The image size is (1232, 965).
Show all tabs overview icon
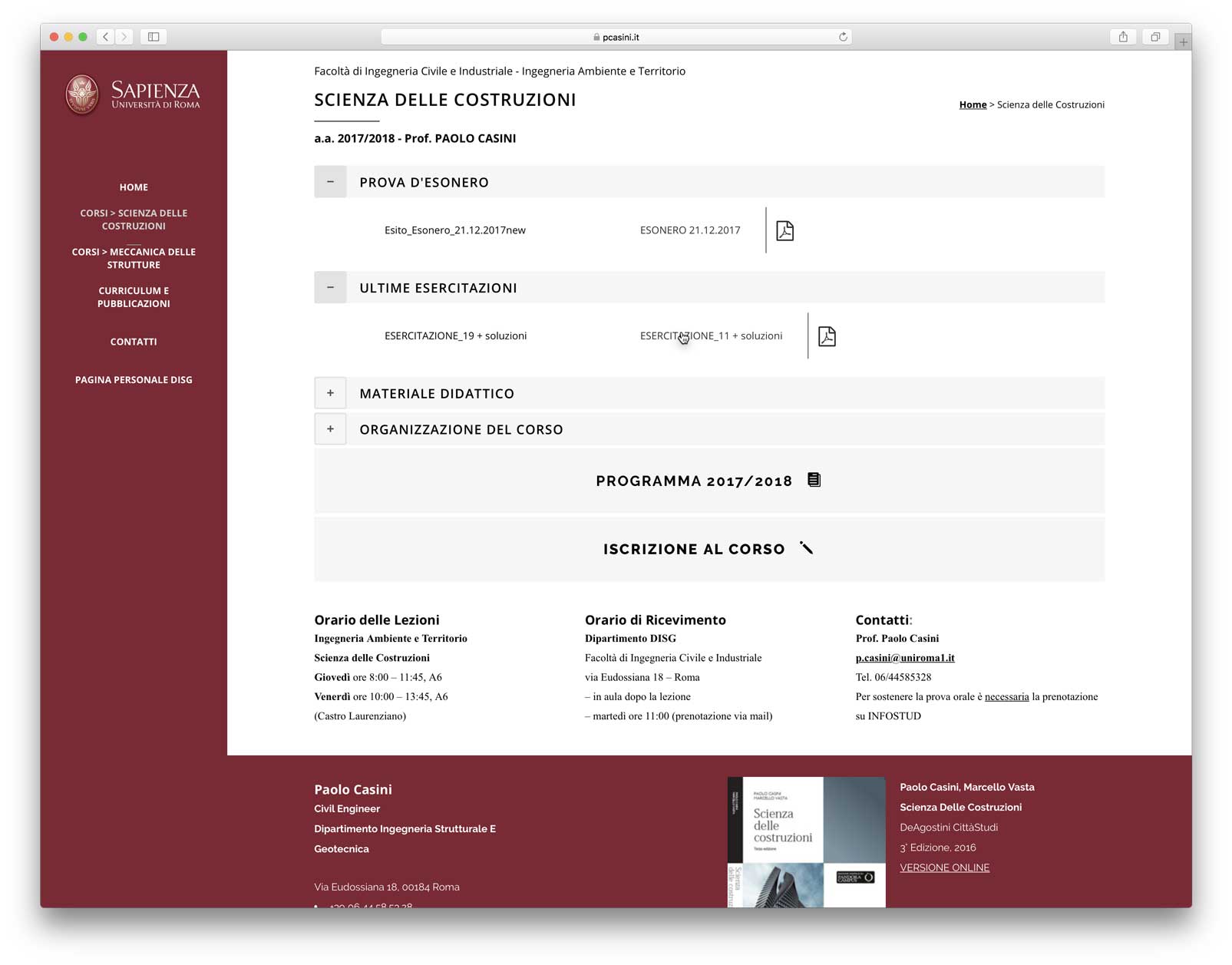(x=1155, y=37)
